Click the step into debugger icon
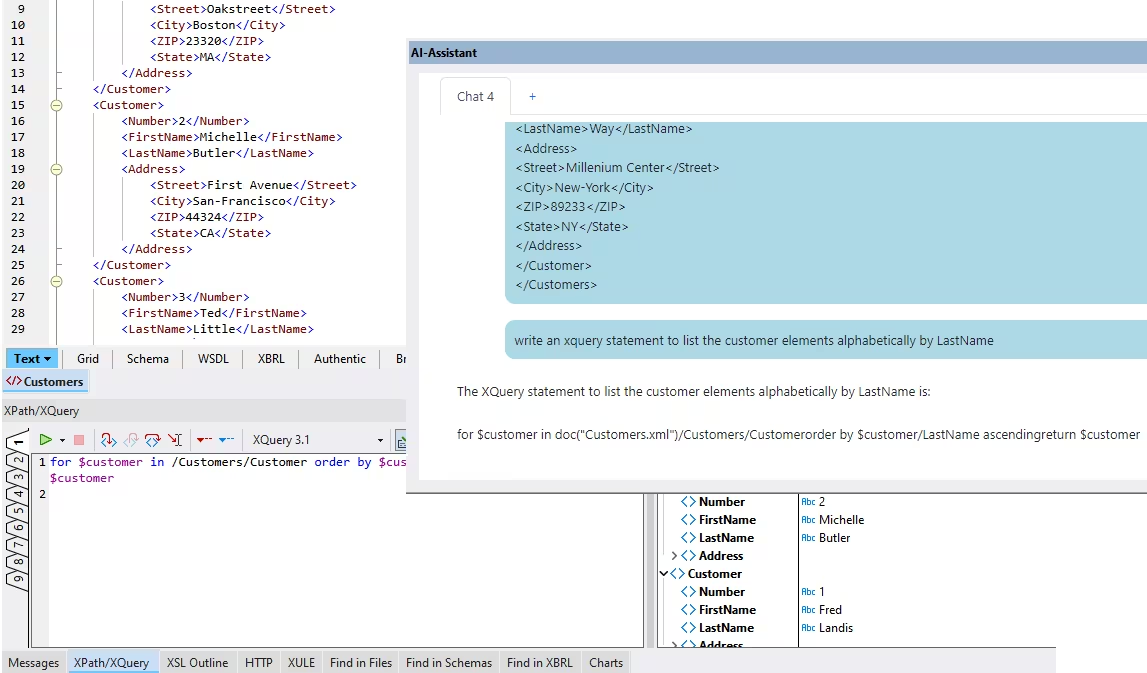The image size is (1147, 673). pyautogui.click(x=109, y=440)
